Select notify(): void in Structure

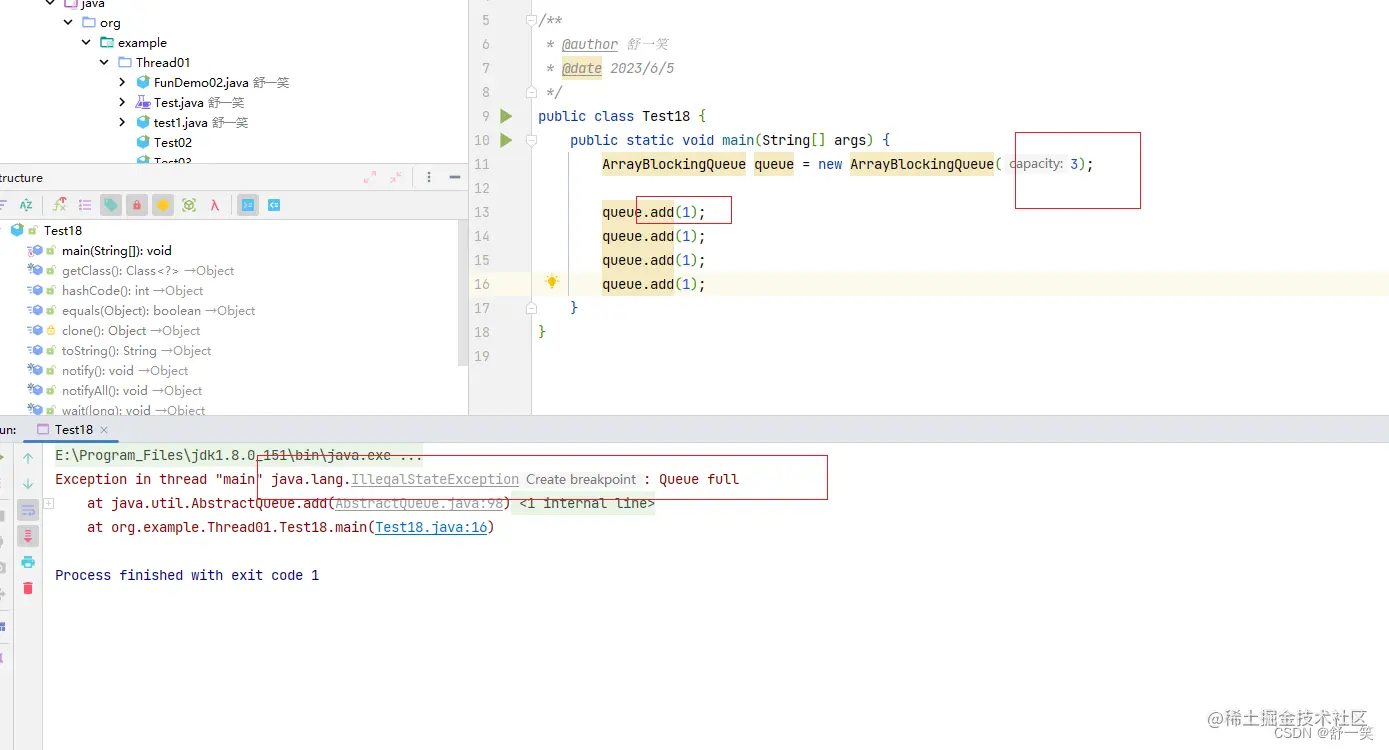pos(125,370)
